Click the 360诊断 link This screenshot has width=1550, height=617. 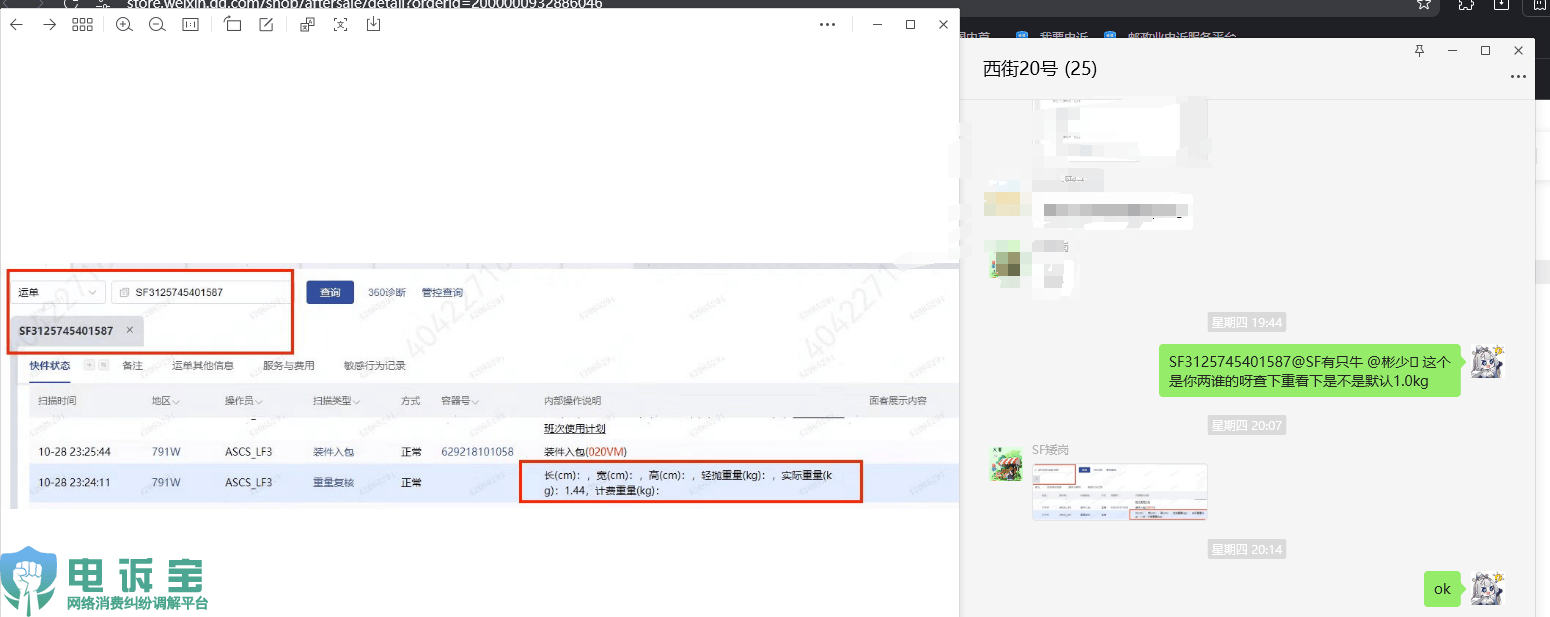pyautogui.click(x=387, y=292)
